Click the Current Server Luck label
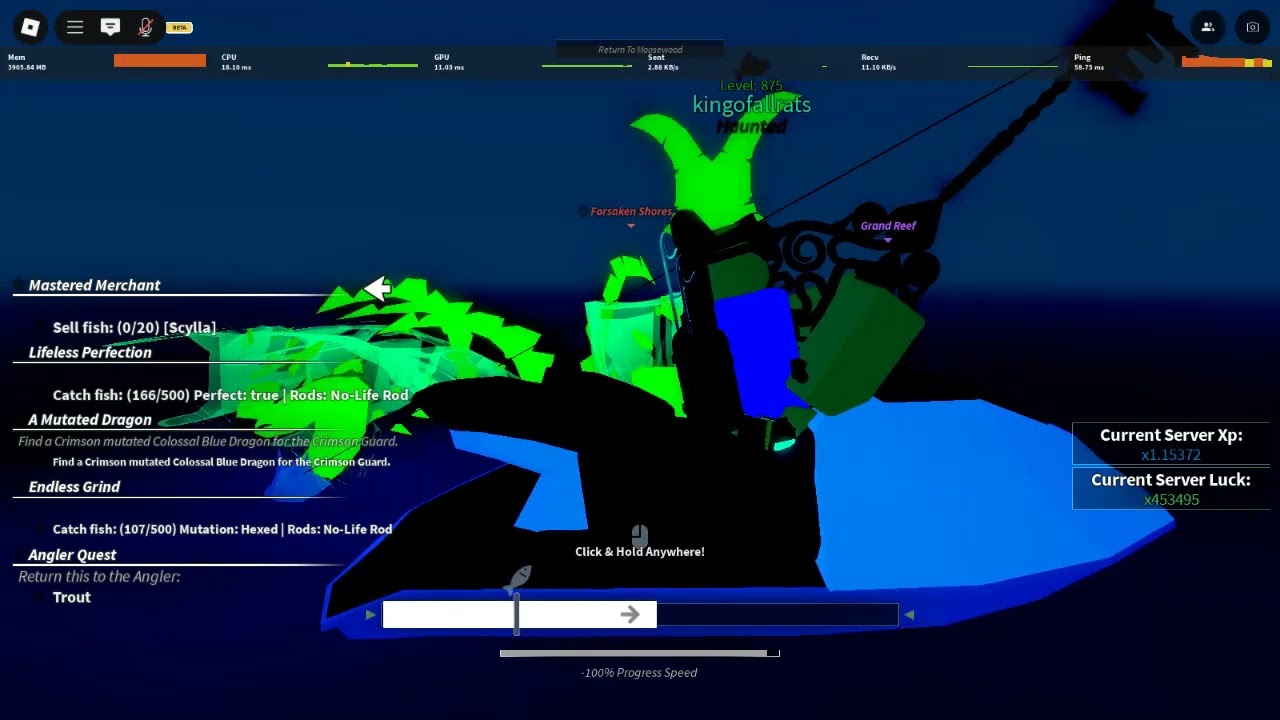This screenshot has width=1280, height=720. pos(1171,480)
